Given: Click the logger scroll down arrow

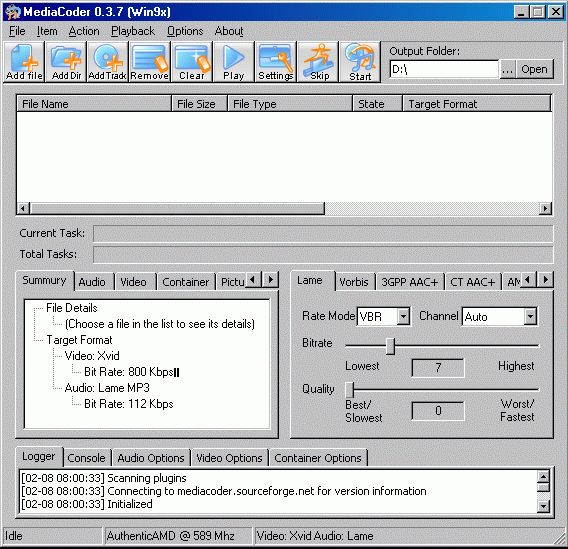Looking at the screenshot, I should 543,506.
